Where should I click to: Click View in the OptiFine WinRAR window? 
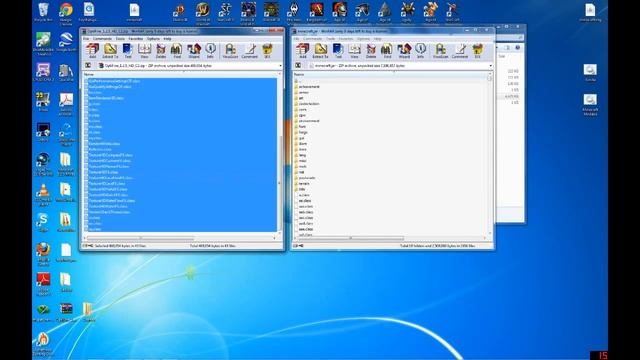click(x=144, y=51)
